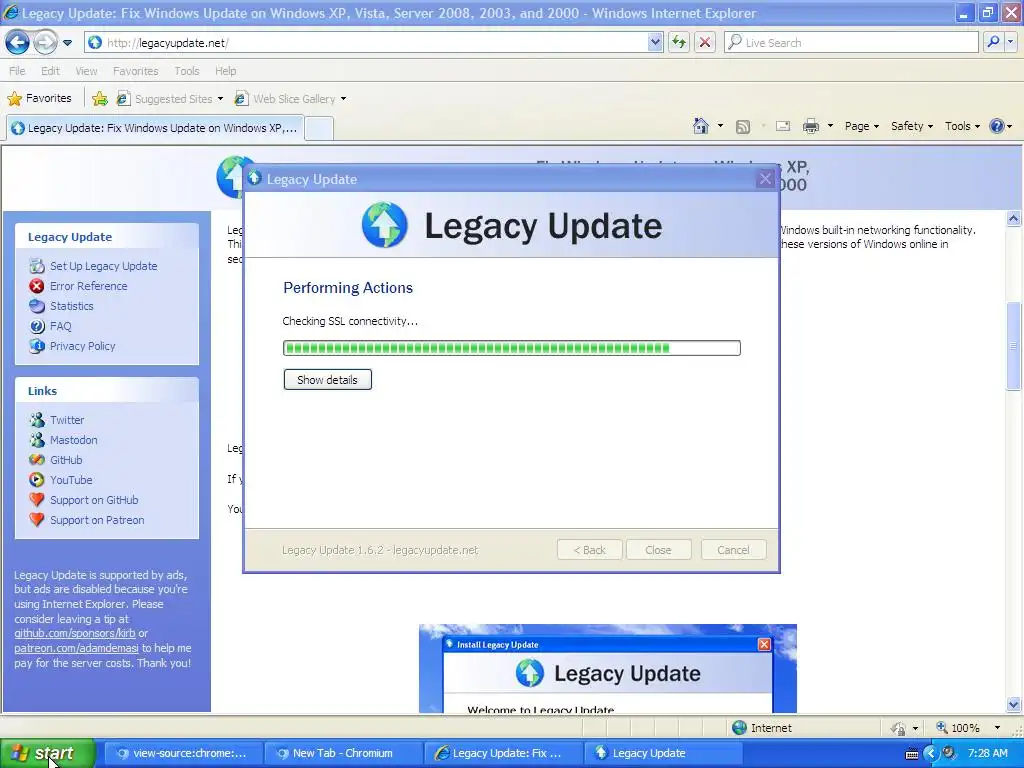Open the recent pages dropdown arrow
Image resolution: width=1024 pixels, height=768 pixels.
pyautogui.click(x=67, y=43)
